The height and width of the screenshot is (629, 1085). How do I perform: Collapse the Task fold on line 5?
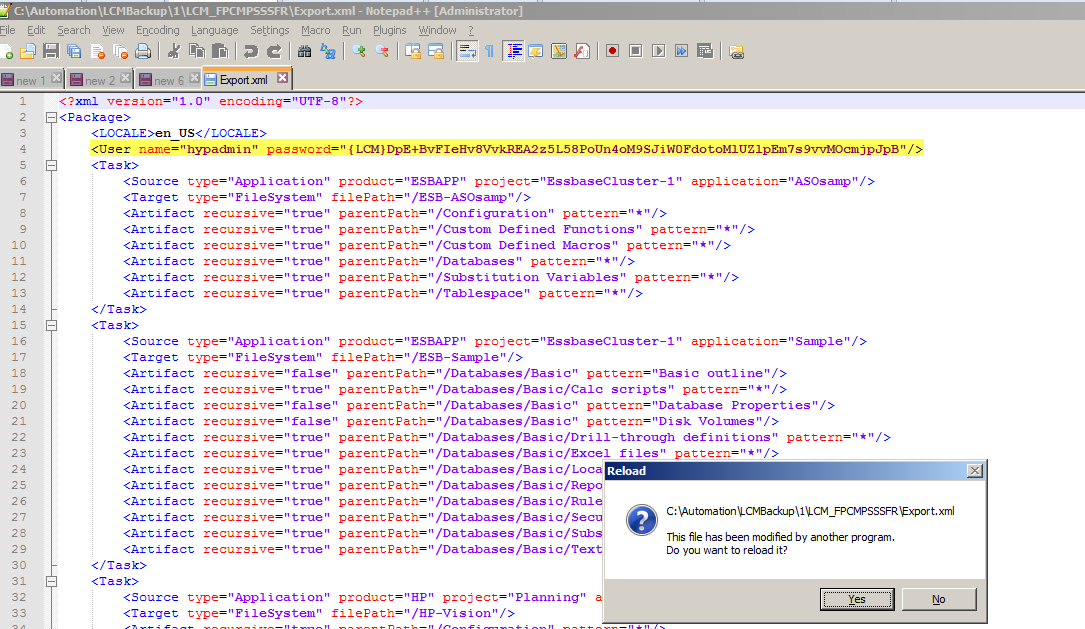pos(51,165)
